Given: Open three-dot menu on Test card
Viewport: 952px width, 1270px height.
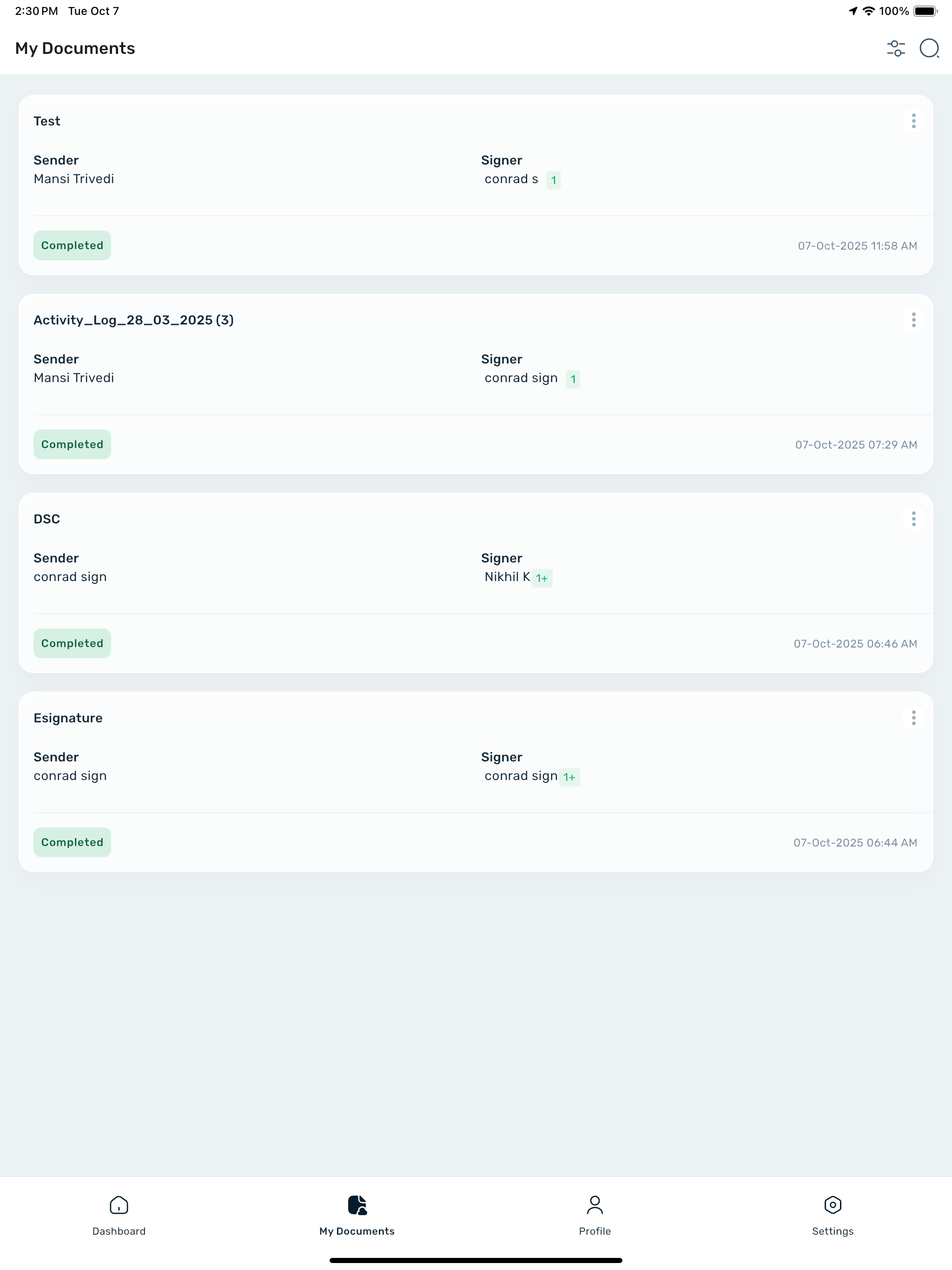Looking at the screenshot, I should click(x=913, y=120).
